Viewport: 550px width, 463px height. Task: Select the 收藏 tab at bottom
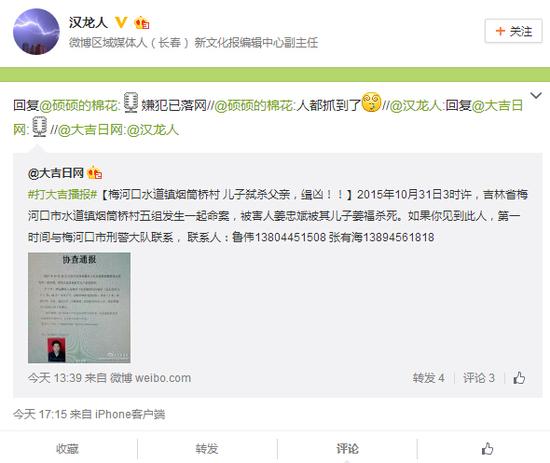[67, 449]
